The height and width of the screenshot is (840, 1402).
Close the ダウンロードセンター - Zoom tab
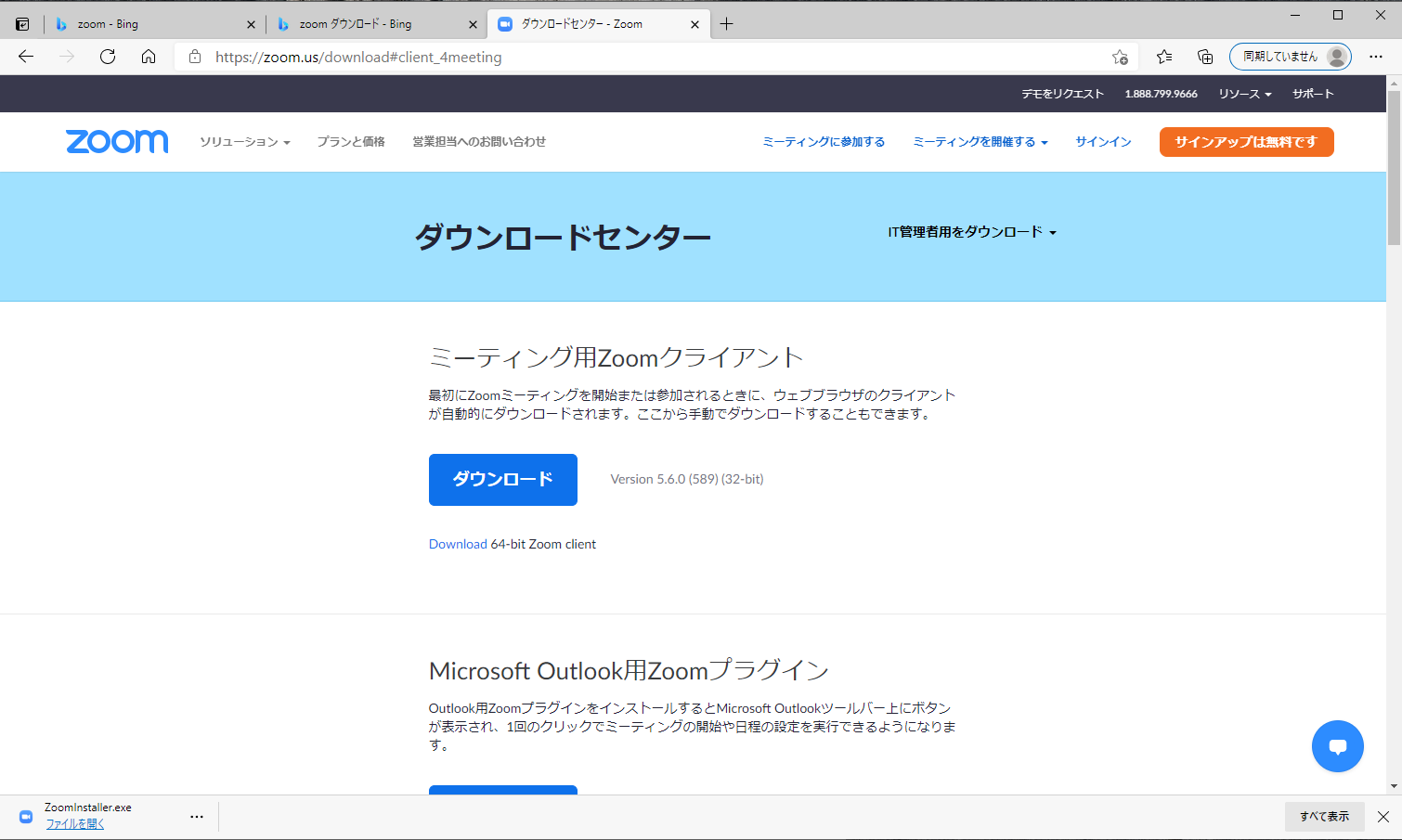[695, 25]
